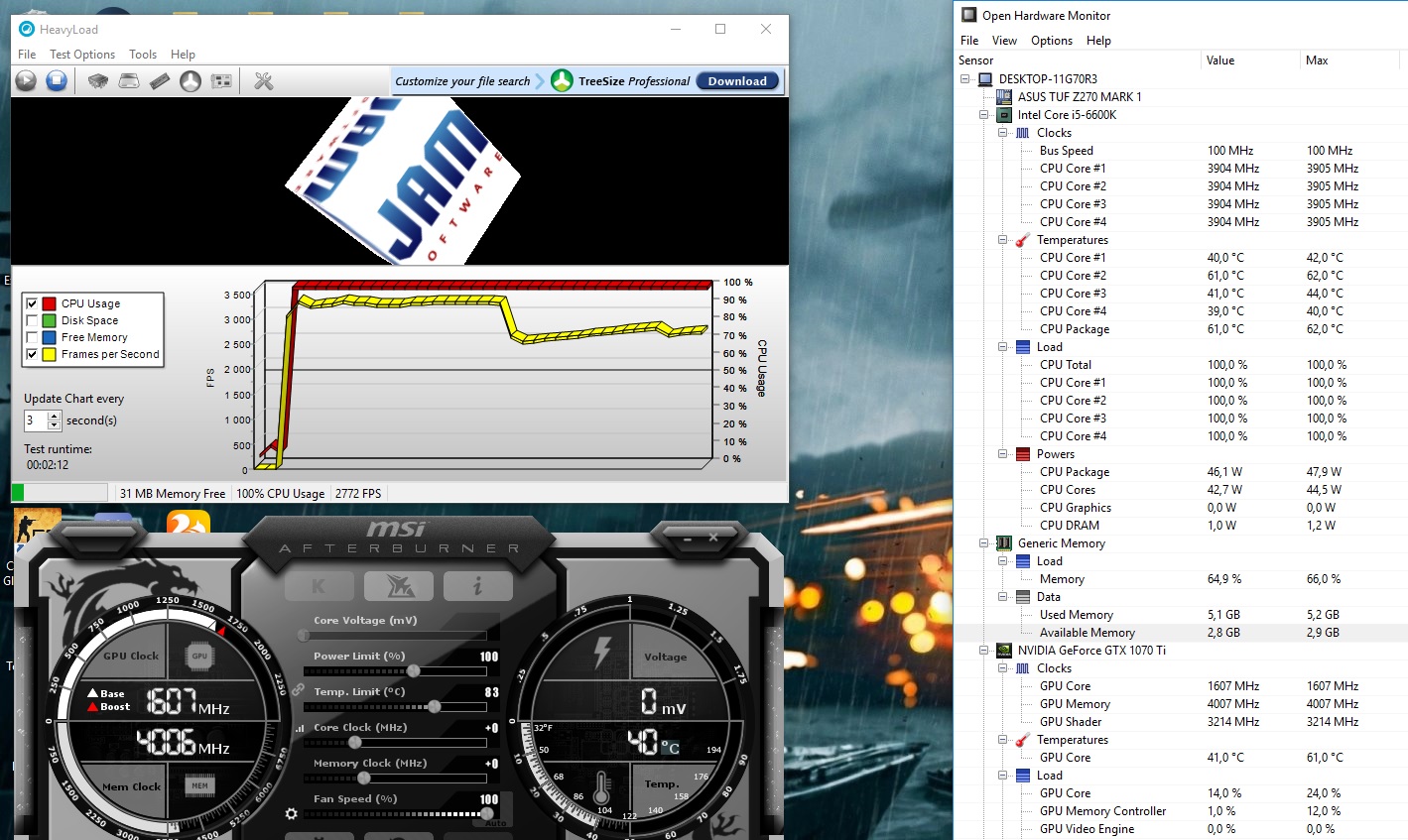Open the Open Hardware Monitor View menu
The image size is (1408, 840).
1004,41
